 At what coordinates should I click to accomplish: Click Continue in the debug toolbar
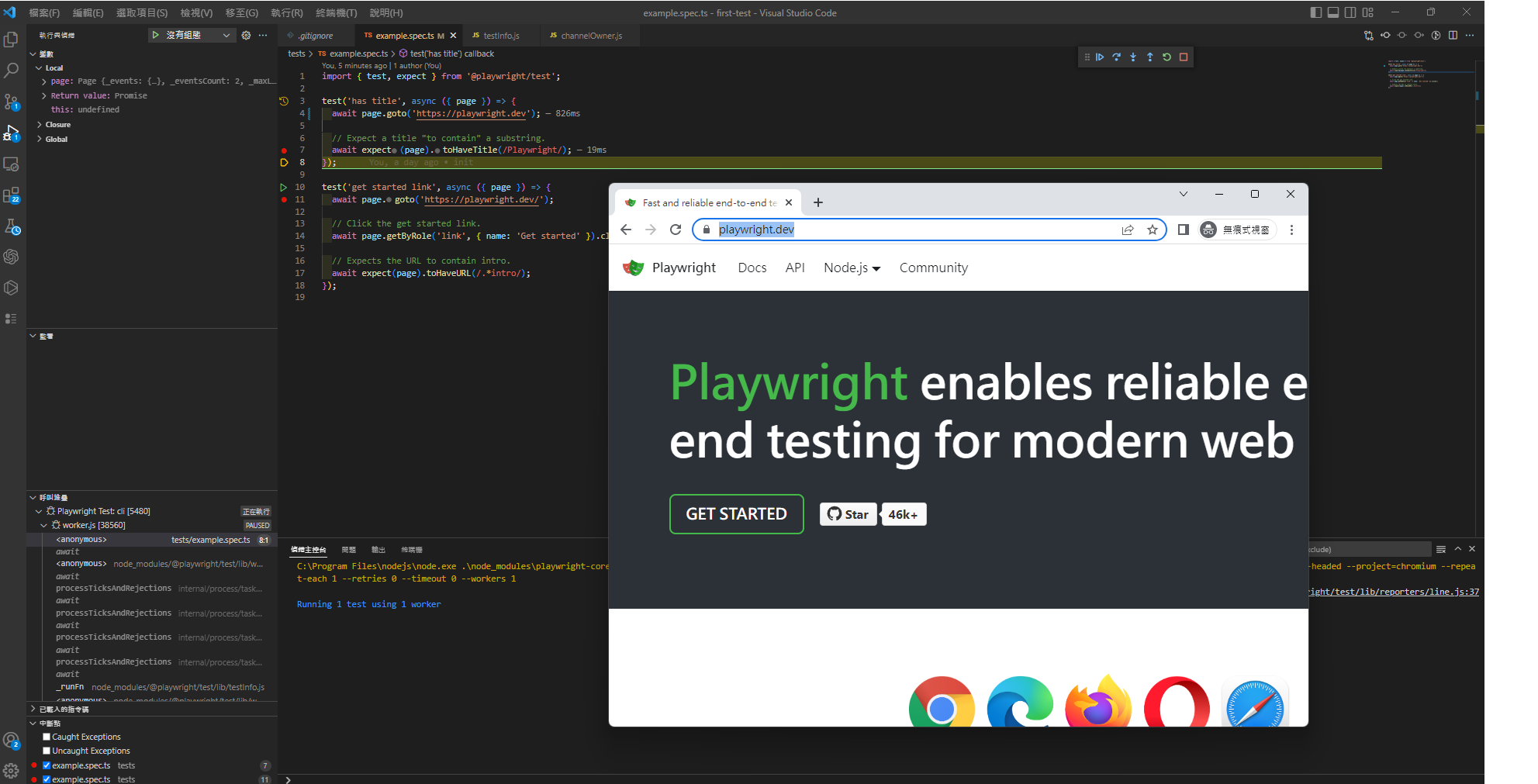[1100, 57]
